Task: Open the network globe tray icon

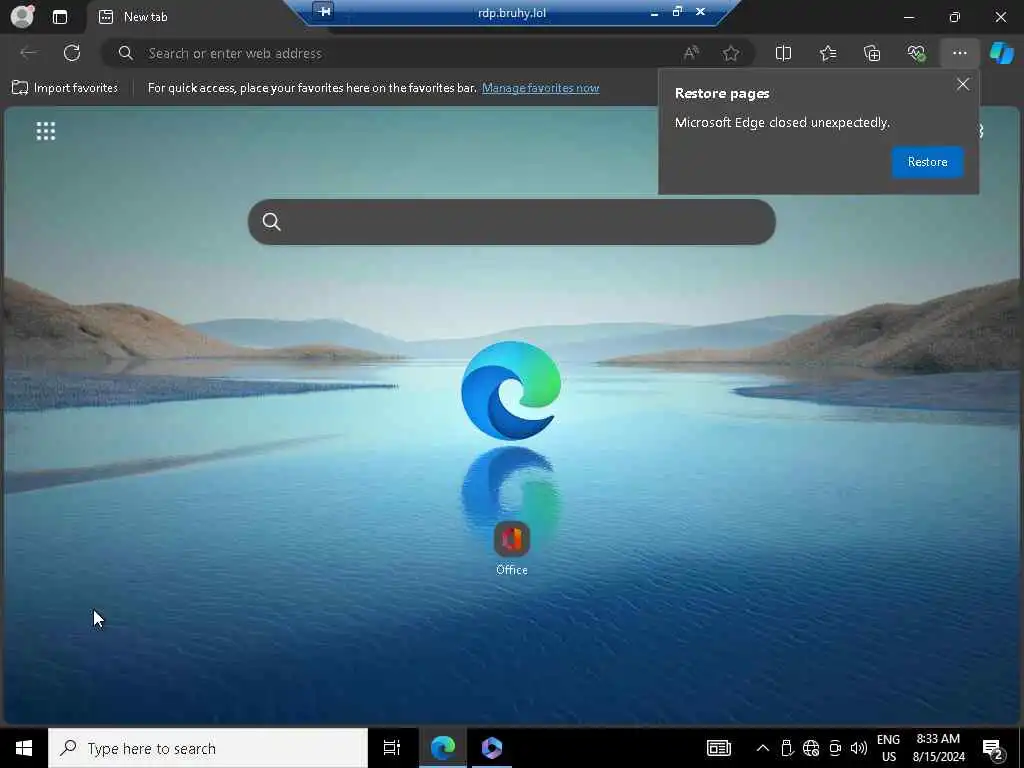Action: 810,748
